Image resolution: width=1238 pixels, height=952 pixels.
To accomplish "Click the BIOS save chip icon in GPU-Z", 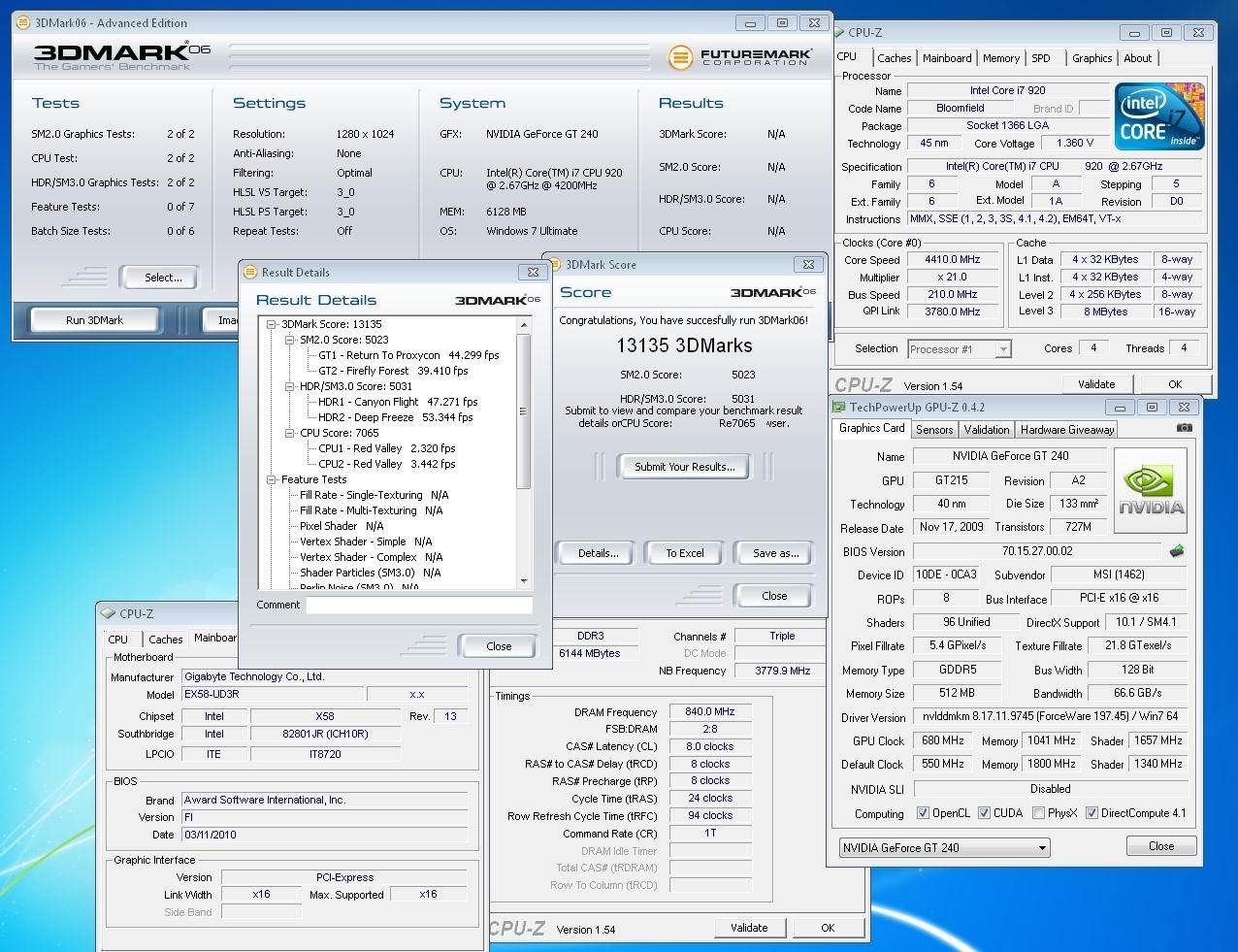I will pyautogui.click(x=1177, y=551).
